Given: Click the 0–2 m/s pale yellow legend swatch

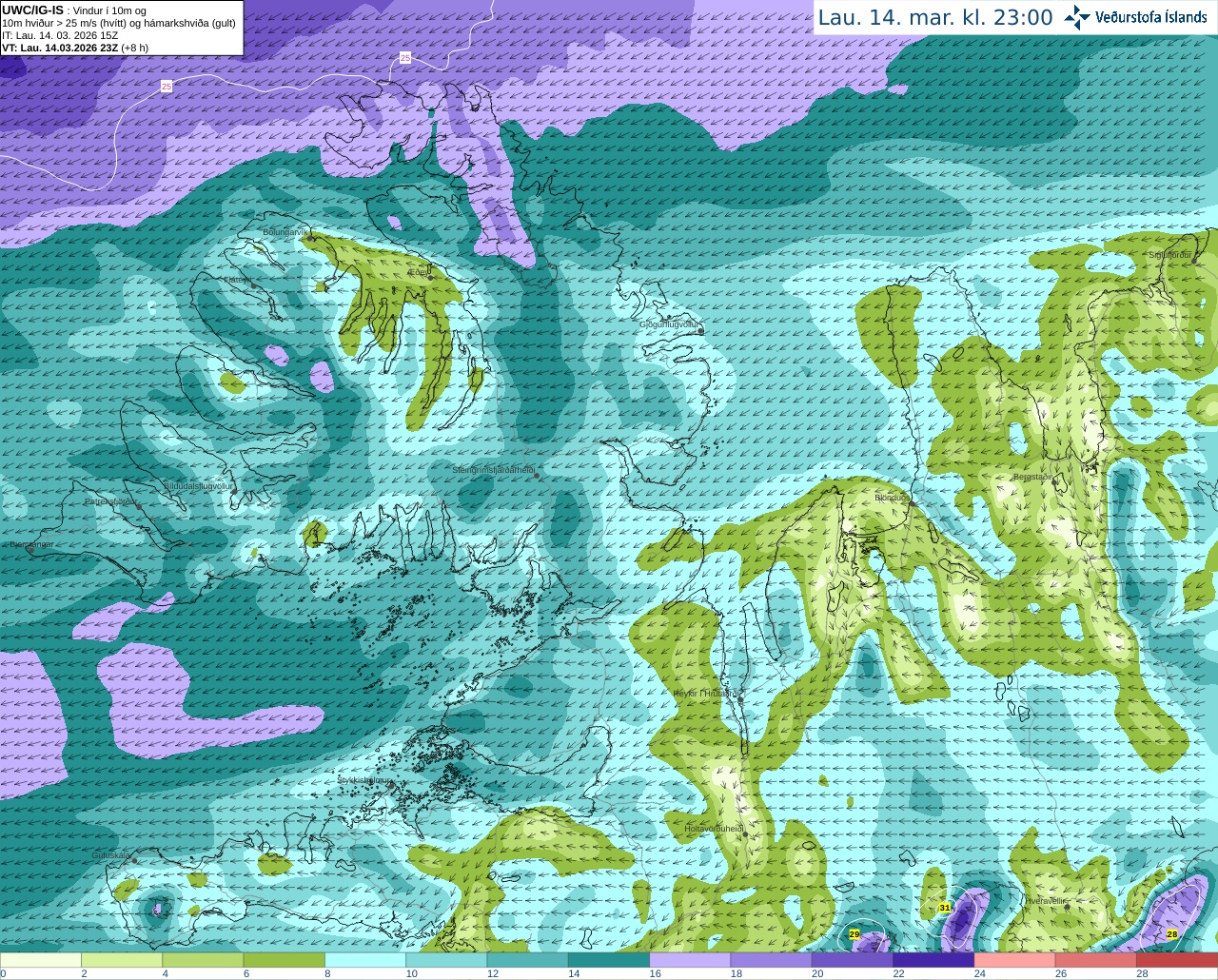Looking at the screenshot, I should 41,960.
